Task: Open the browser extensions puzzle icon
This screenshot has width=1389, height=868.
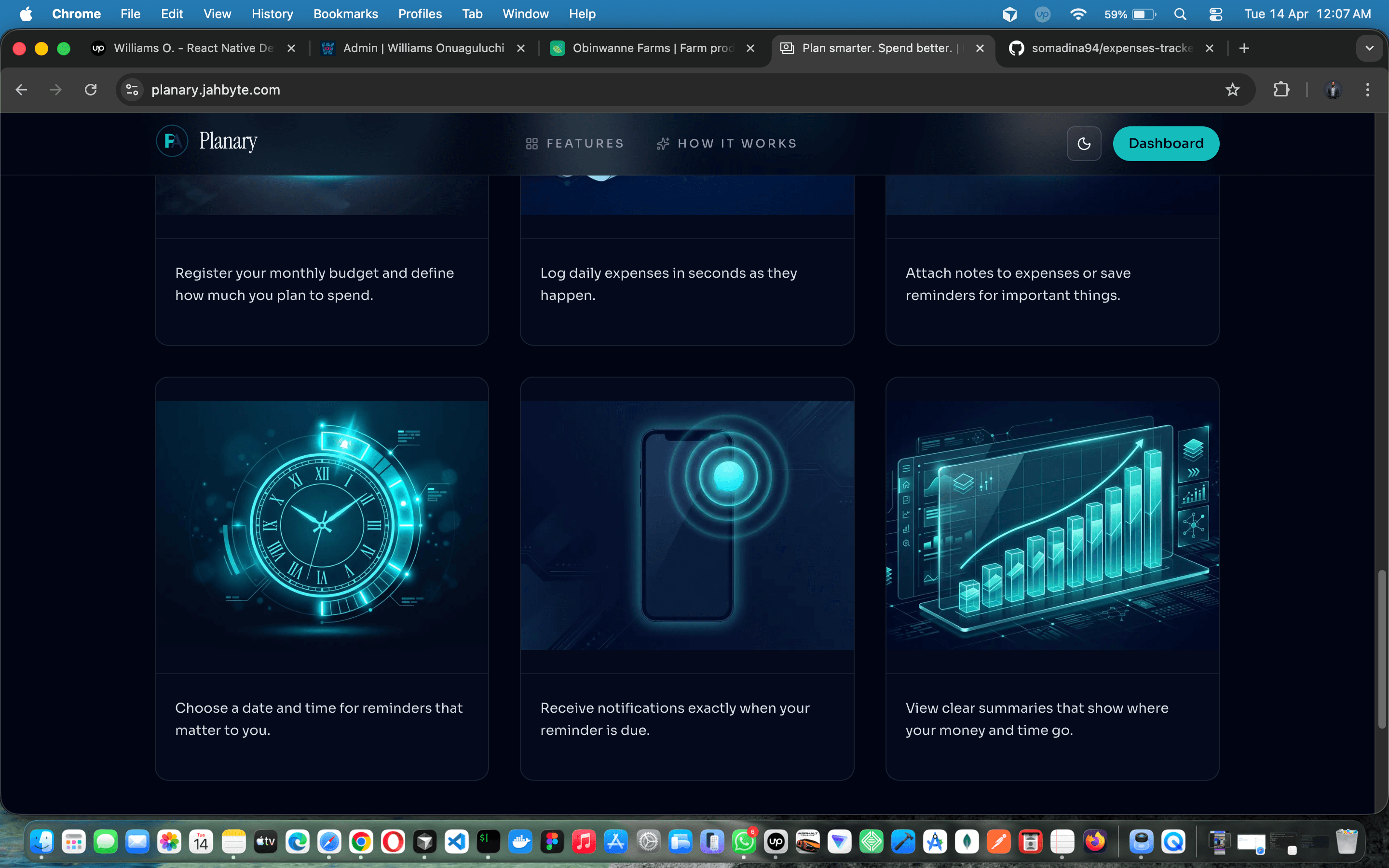Action: [x=1281, y=90]
